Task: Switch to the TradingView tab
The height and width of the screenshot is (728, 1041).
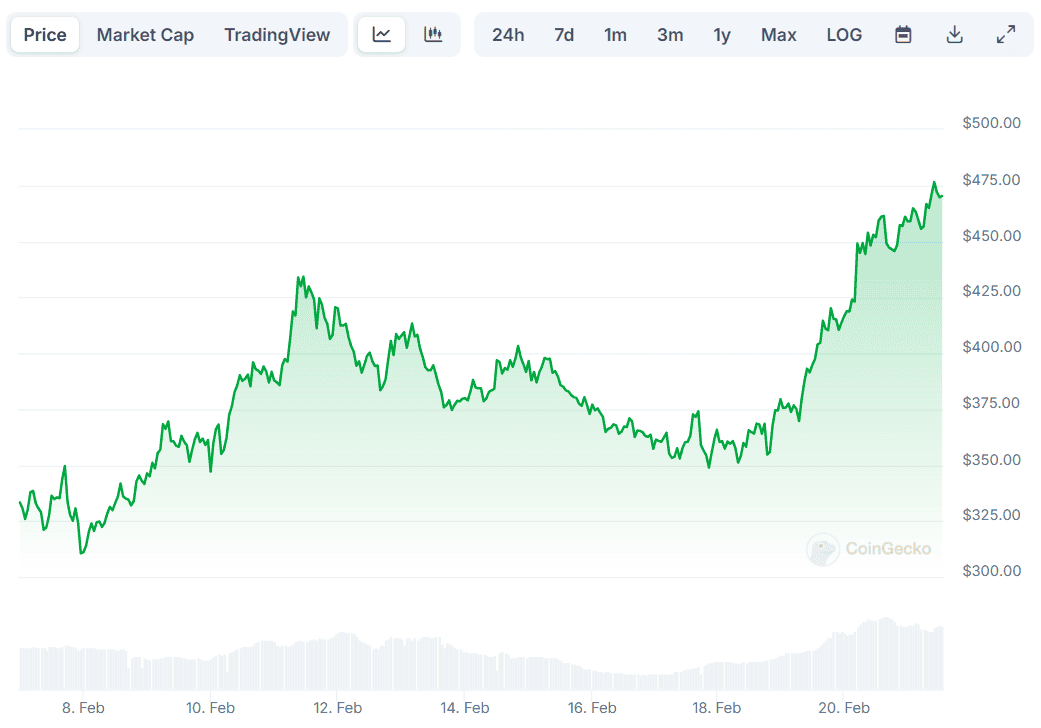Action: (x=277, y=35)
